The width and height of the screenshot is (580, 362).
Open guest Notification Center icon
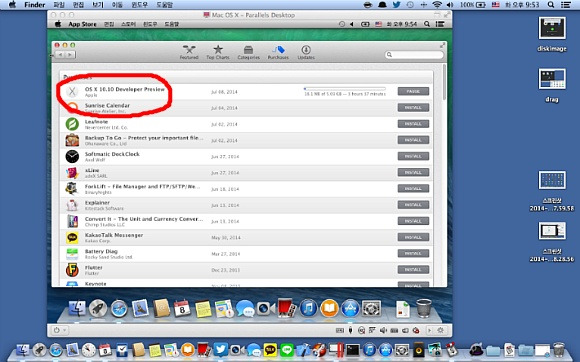[x=440, y=24]
